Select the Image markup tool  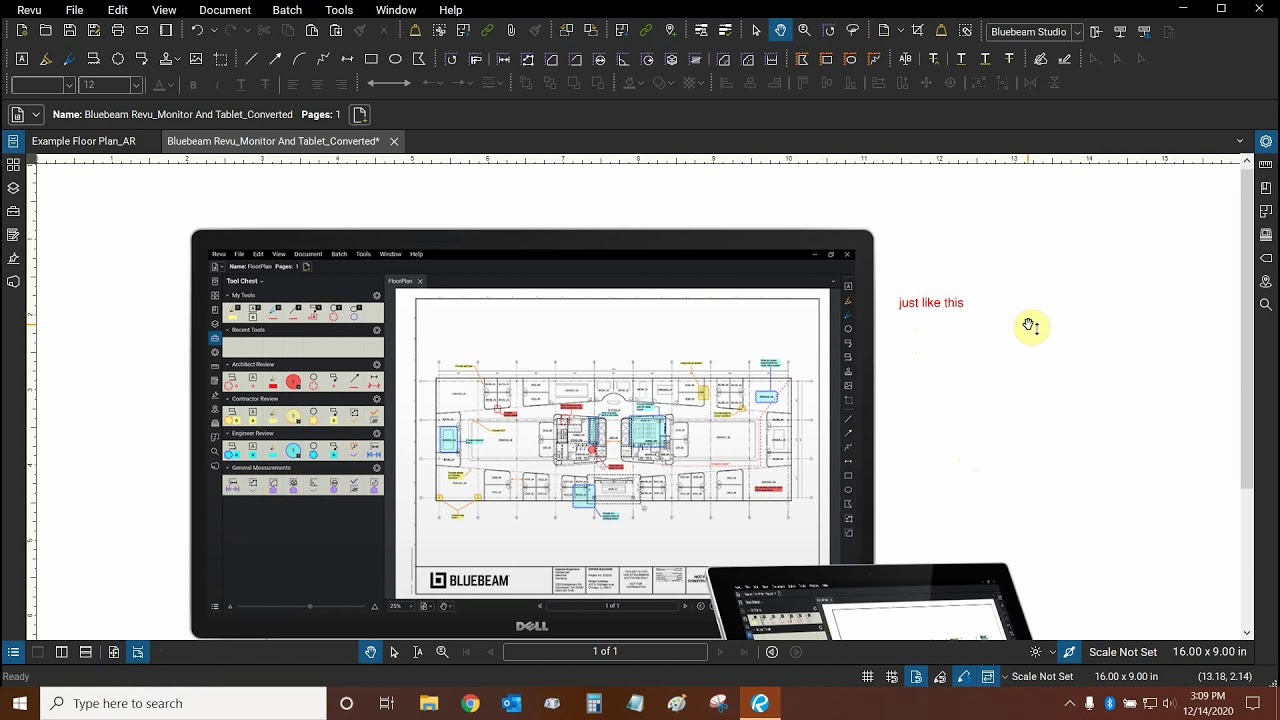(196, 59)
